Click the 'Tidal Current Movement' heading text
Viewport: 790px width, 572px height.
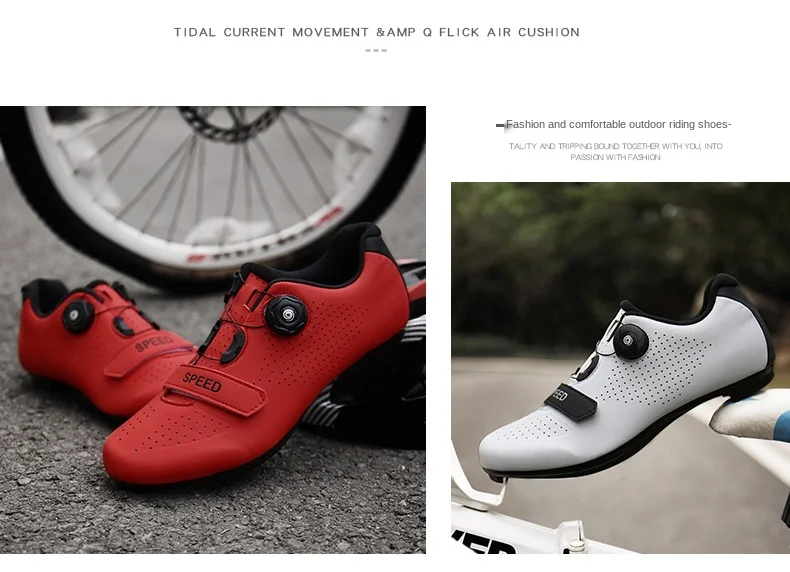coord(376,32)
